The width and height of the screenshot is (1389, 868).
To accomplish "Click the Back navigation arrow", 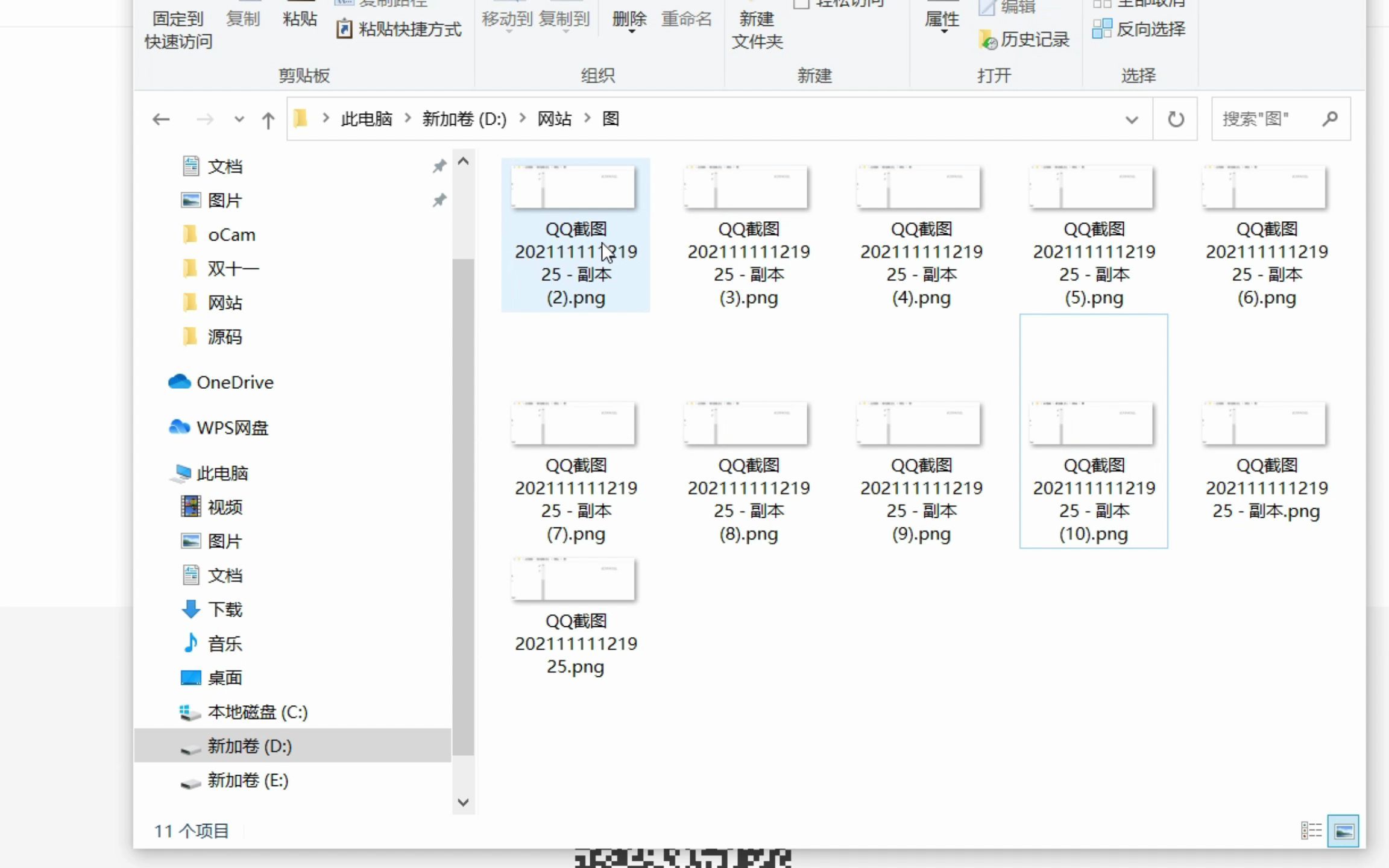I will tap(161, 119).
